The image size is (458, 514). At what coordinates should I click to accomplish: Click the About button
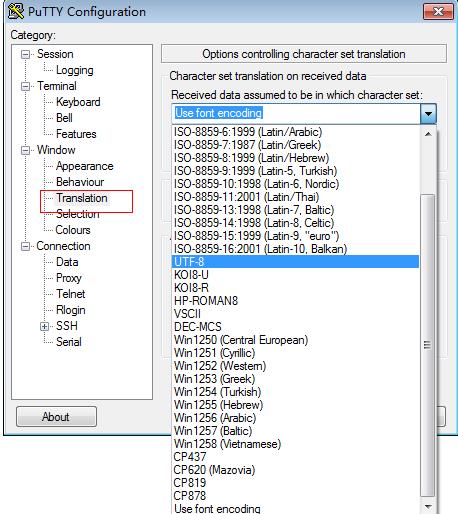(x=56, y=417)
